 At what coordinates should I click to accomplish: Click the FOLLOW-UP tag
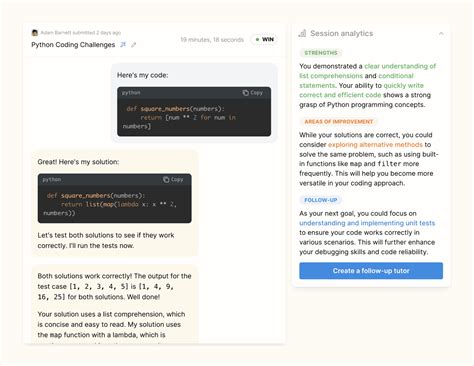[x=320, y=200]
